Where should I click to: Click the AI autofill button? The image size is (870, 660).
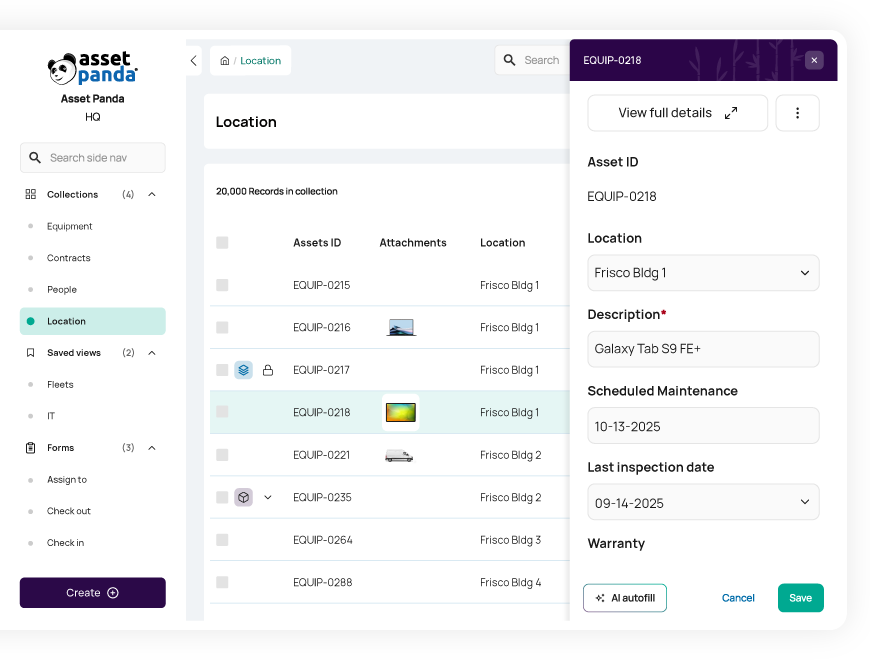pos(625,598)
